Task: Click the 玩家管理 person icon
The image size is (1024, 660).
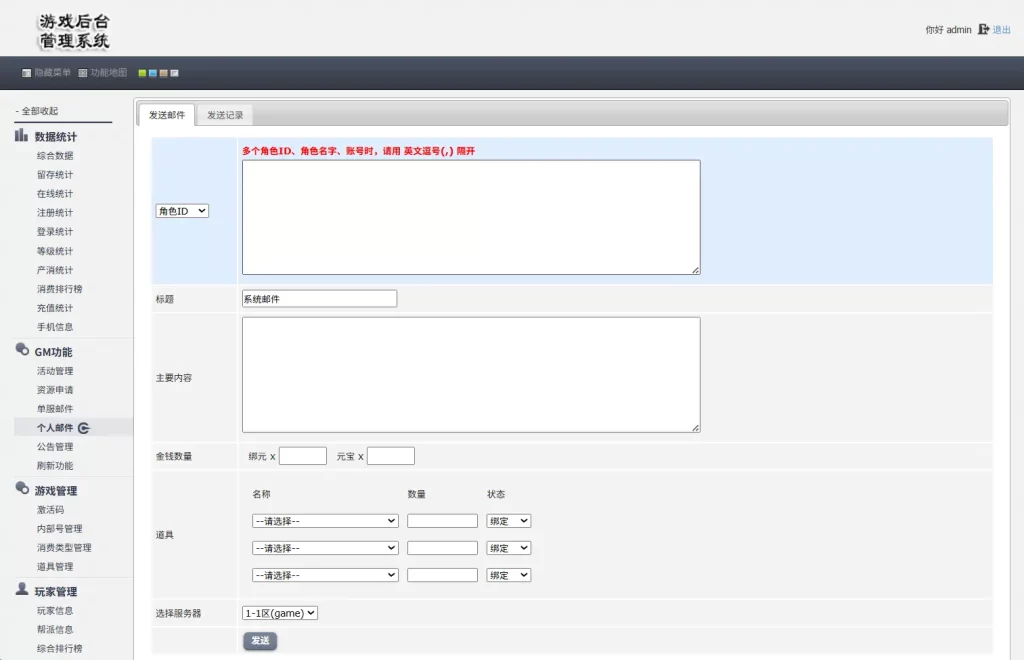Action: click(22, 590)
